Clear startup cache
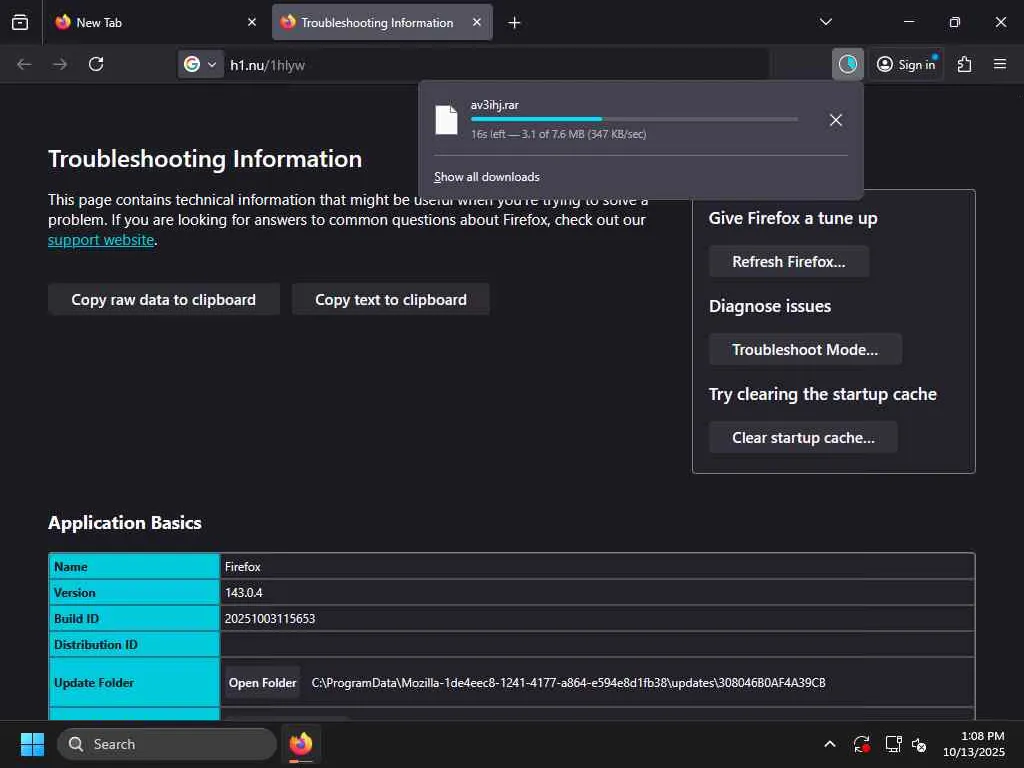The width and height of the screenshot is (1024, 768). coord(803,438)
